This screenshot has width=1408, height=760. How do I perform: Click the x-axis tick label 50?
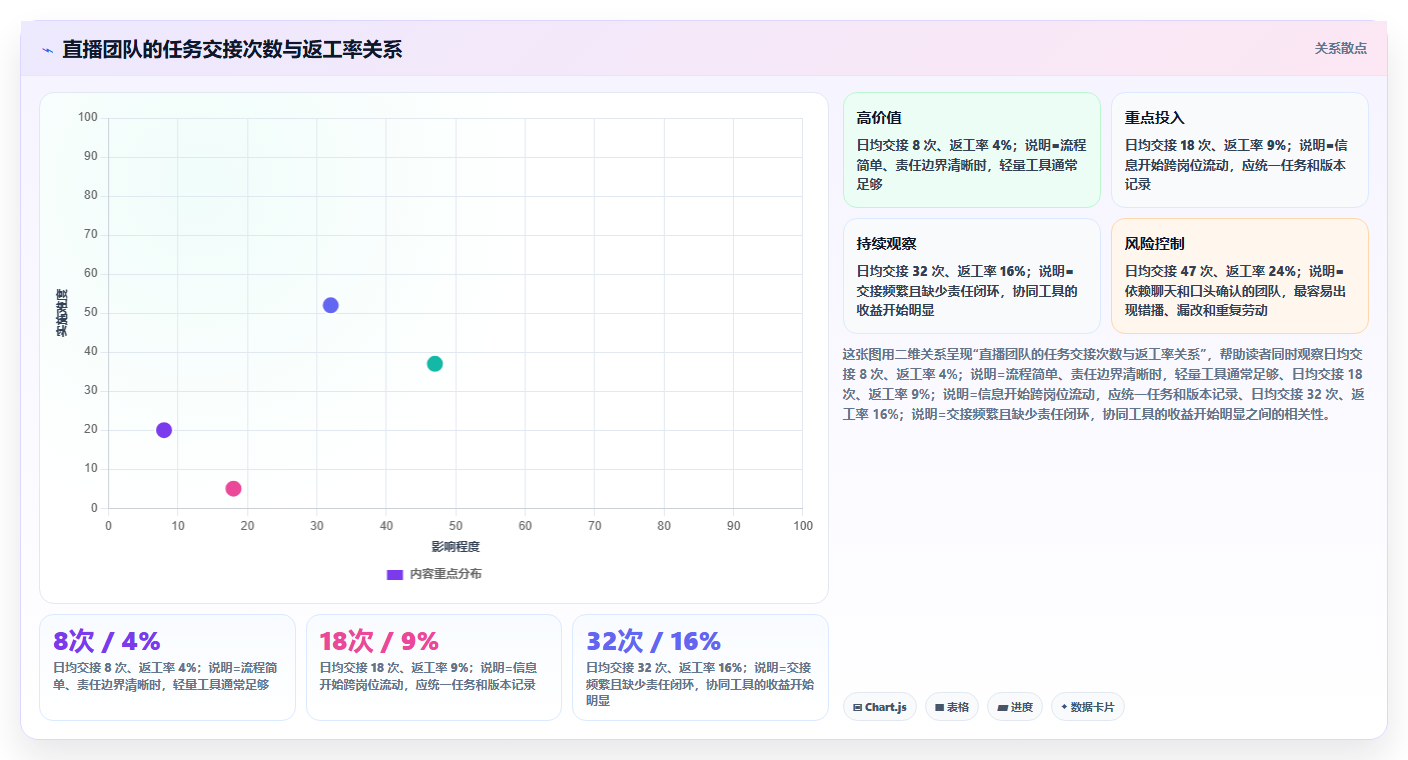(456, 526)
